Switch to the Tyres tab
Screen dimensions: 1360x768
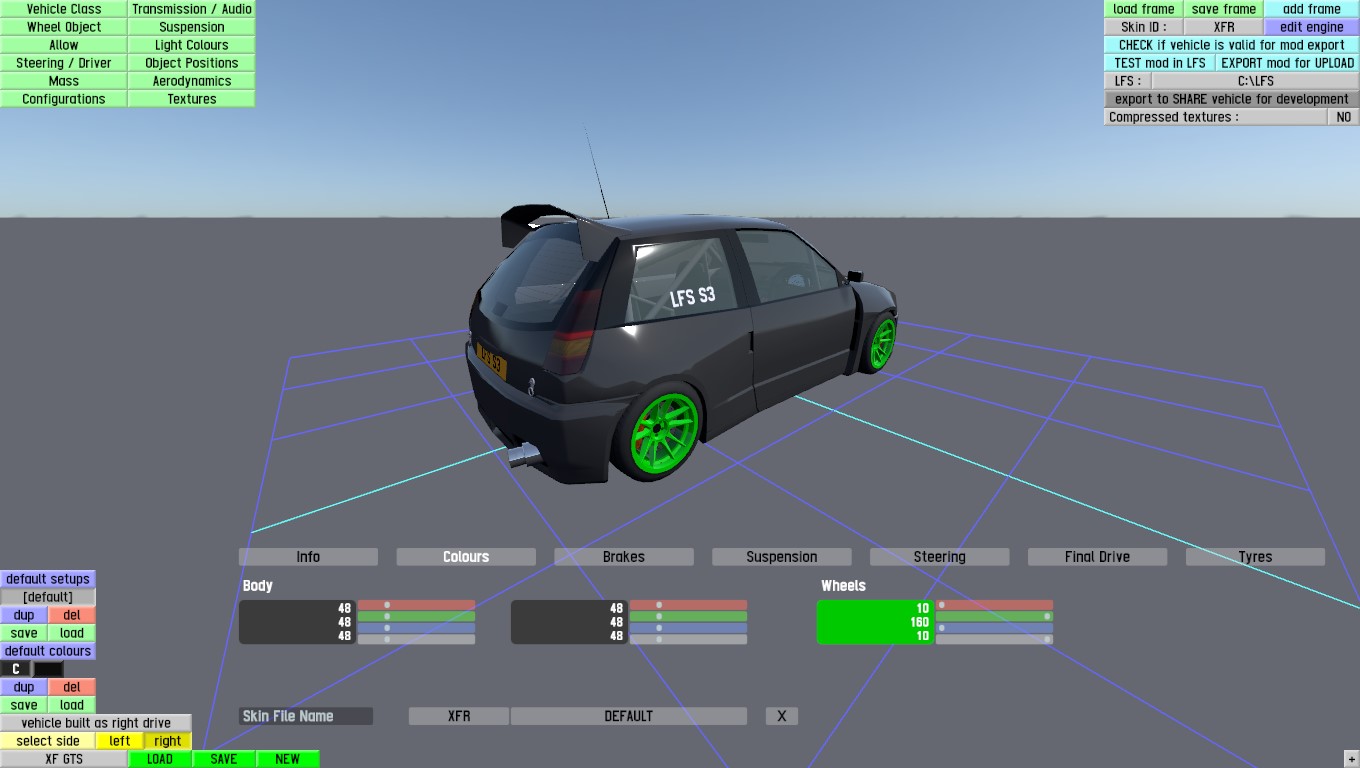click(1256, 557)
